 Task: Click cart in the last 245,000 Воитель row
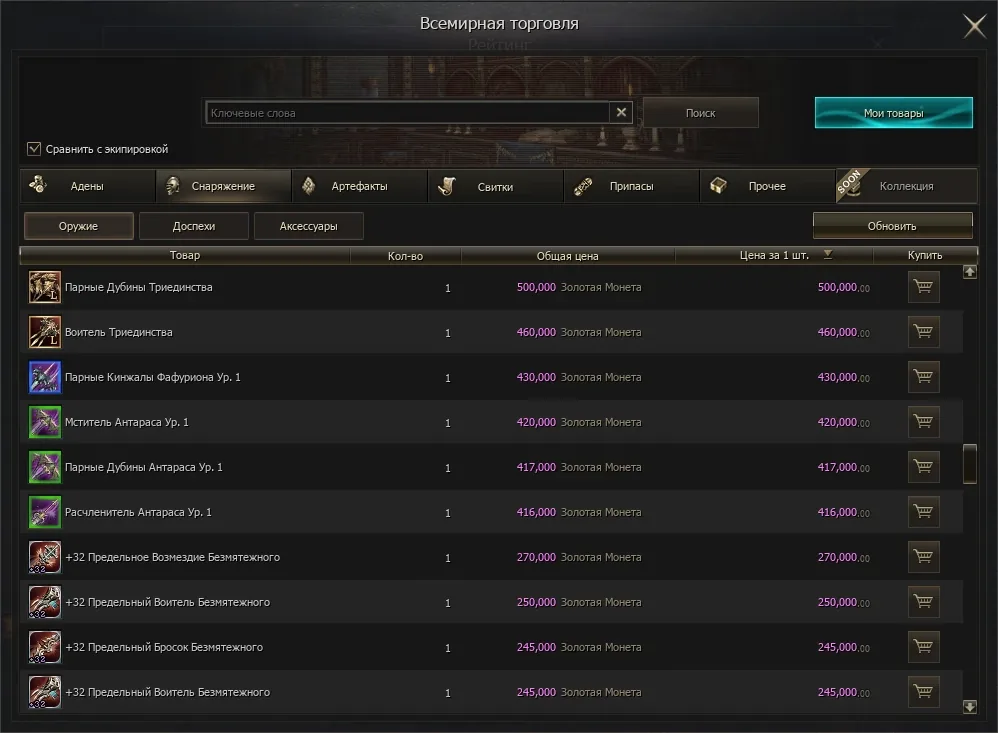click(x=923, y=692)
